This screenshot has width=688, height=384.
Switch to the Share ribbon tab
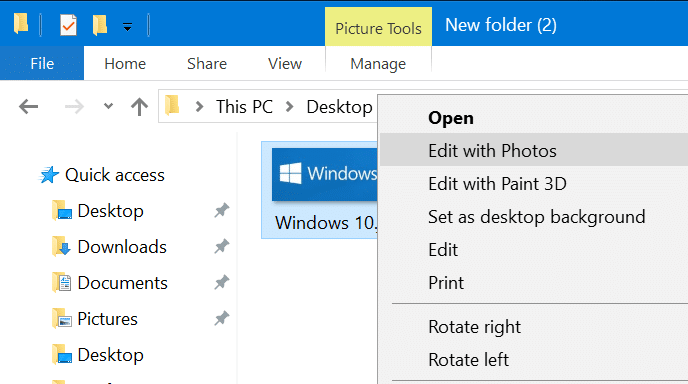(207, 64)
